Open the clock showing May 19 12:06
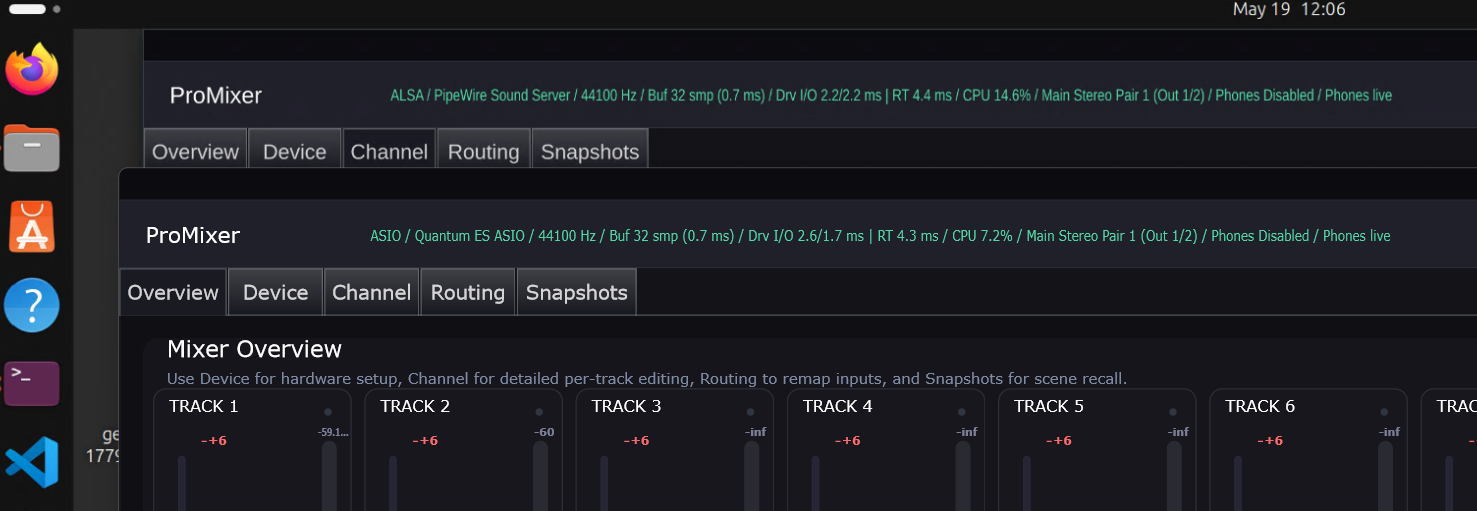Screen dimensions: 1477x511 pyautogui.click(x=1290, y=9)
